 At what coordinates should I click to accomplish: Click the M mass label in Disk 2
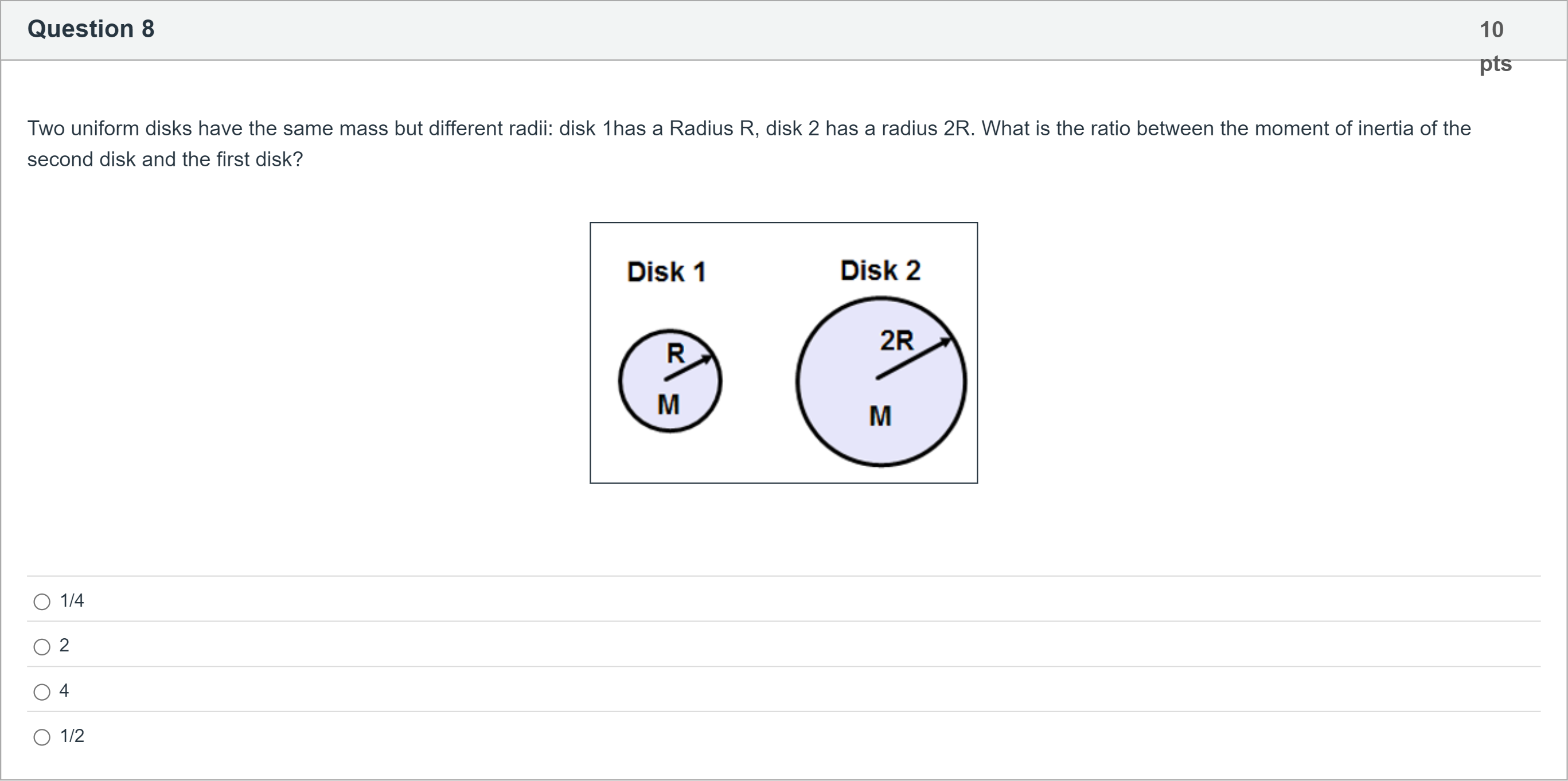(880, 416)
